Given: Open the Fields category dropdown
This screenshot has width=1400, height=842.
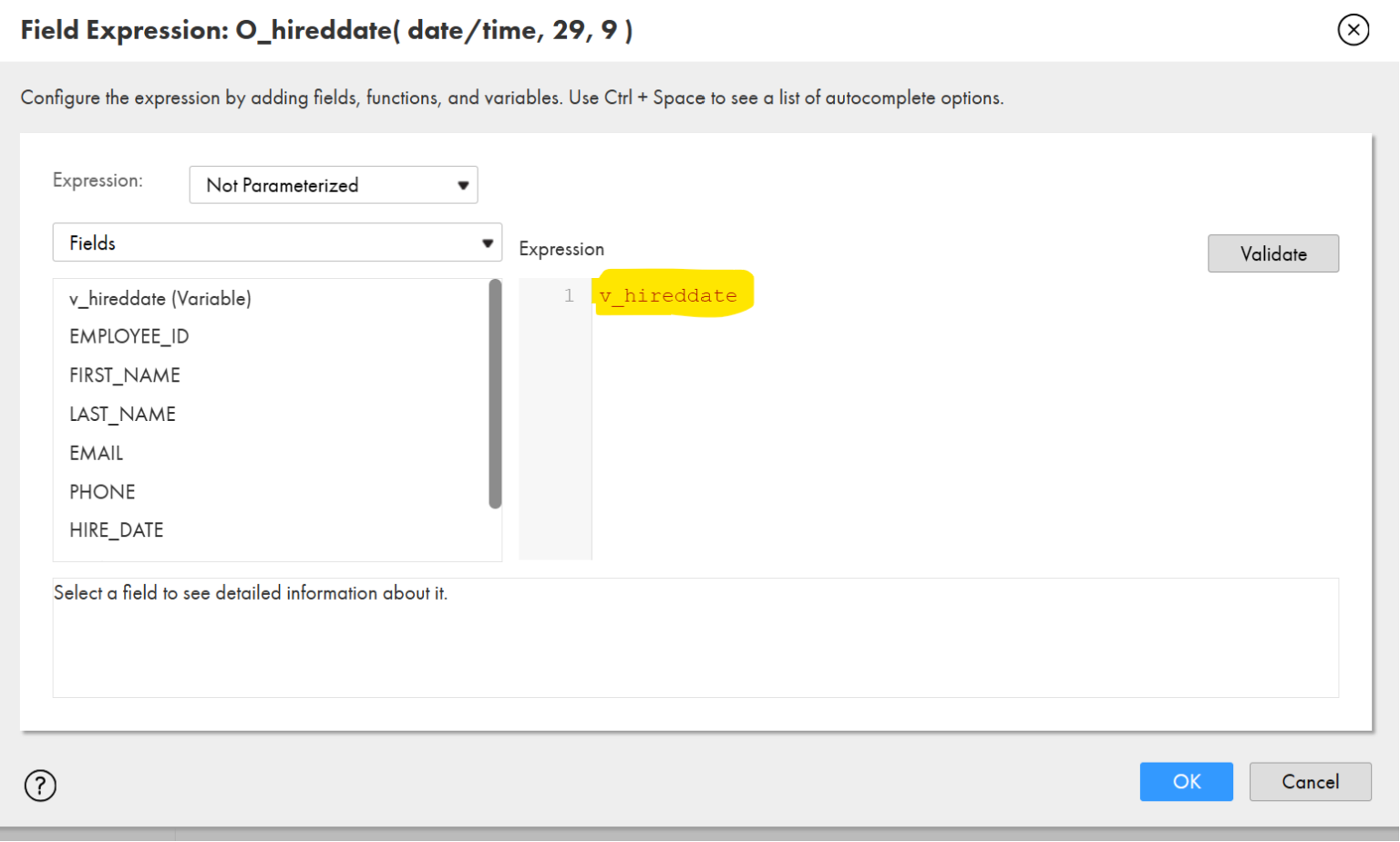Looking at the screenshot, I should tap(276, 242).
